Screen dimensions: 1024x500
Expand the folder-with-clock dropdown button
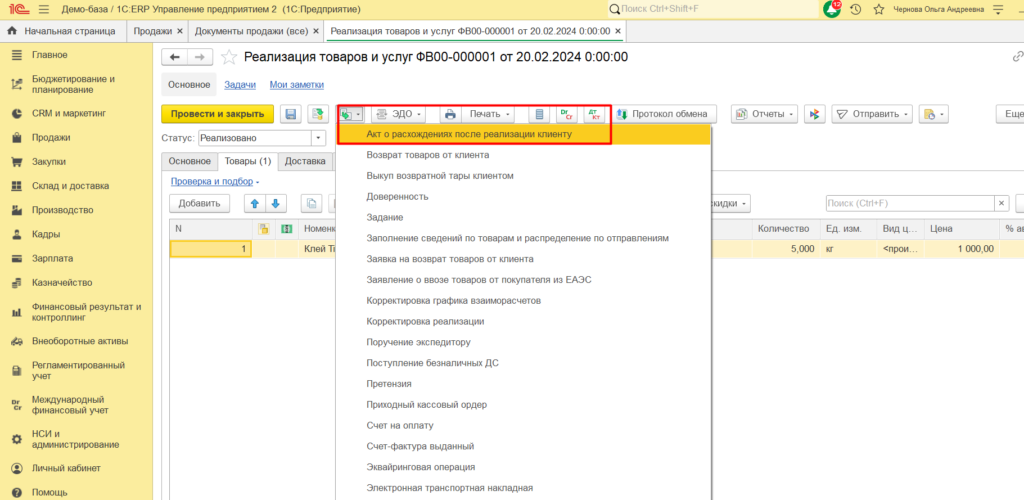pos(933,114)
